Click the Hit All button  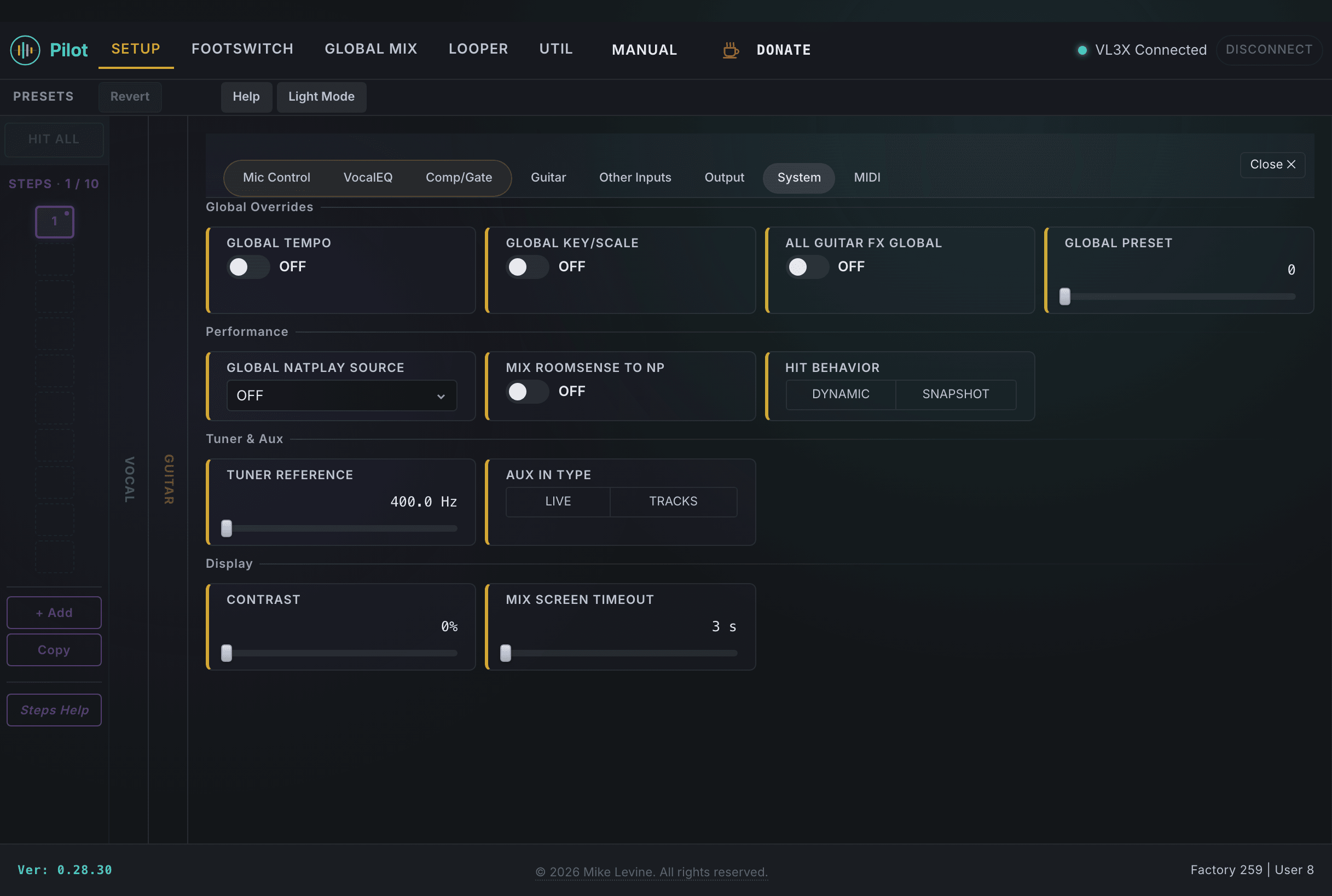point(54,139)
